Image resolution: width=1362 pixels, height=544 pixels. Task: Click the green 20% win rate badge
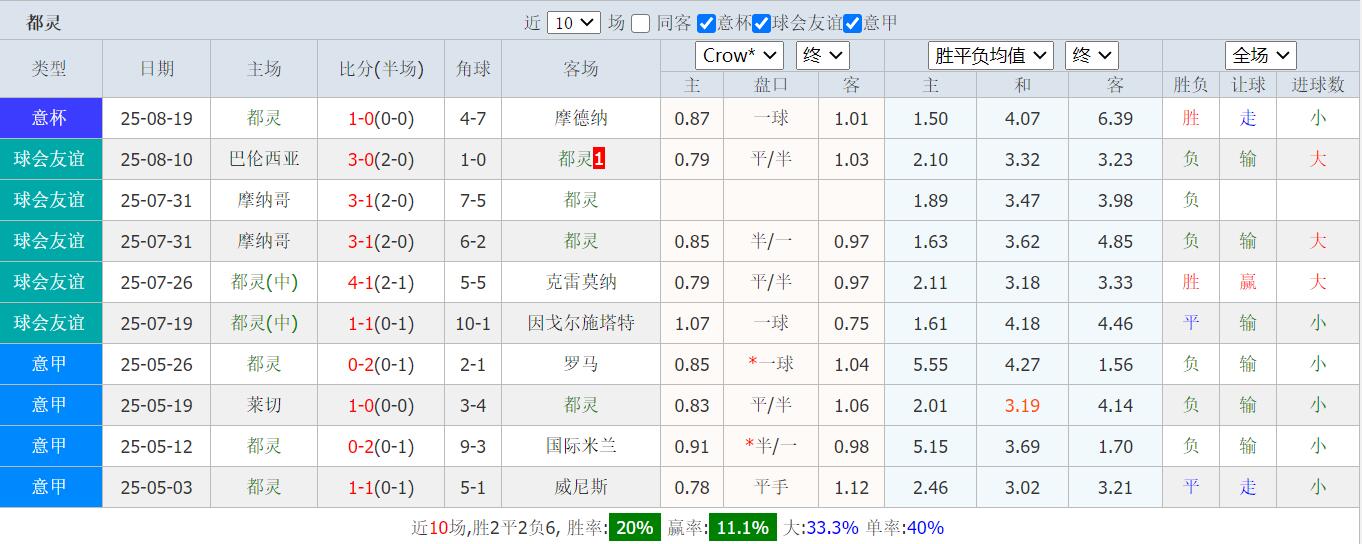pos(634,528)
